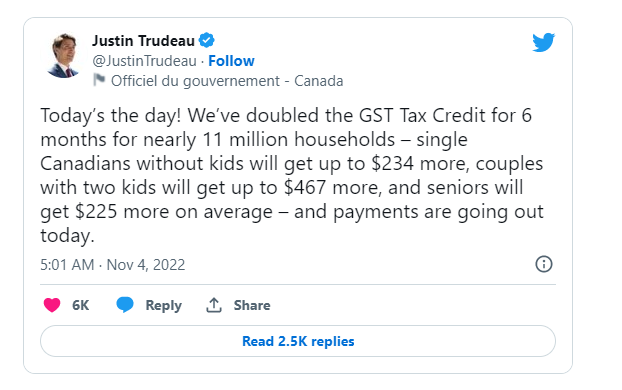Follow Justin Trudeau's account
This screenshot has width=622, height=390.
(231, 61)
